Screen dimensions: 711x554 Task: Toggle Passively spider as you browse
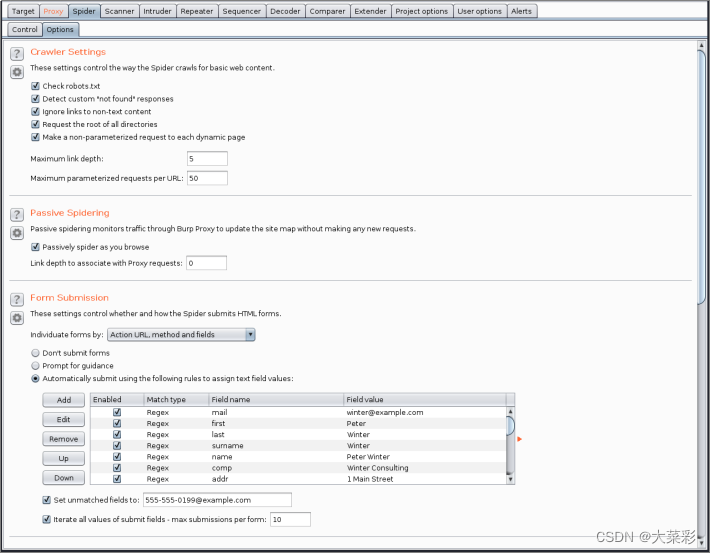coord(35,247)
